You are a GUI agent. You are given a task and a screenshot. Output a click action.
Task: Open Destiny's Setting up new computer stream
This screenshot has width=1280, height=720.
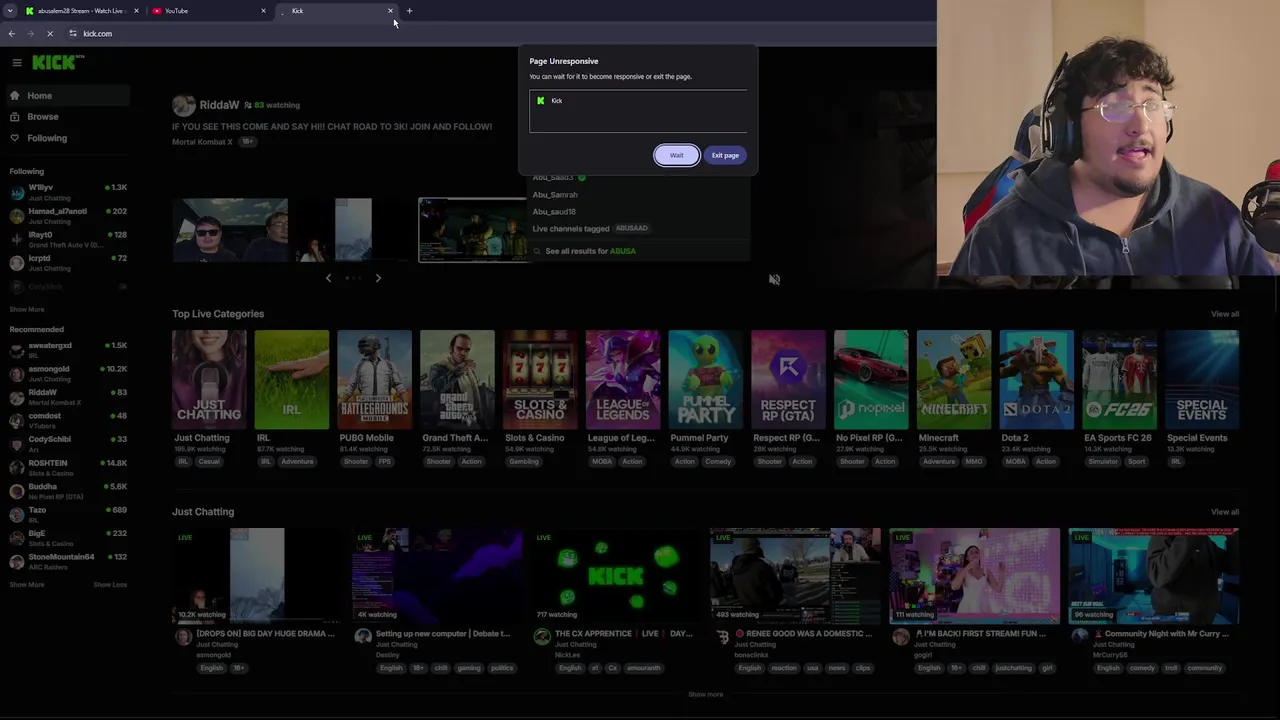436,576
